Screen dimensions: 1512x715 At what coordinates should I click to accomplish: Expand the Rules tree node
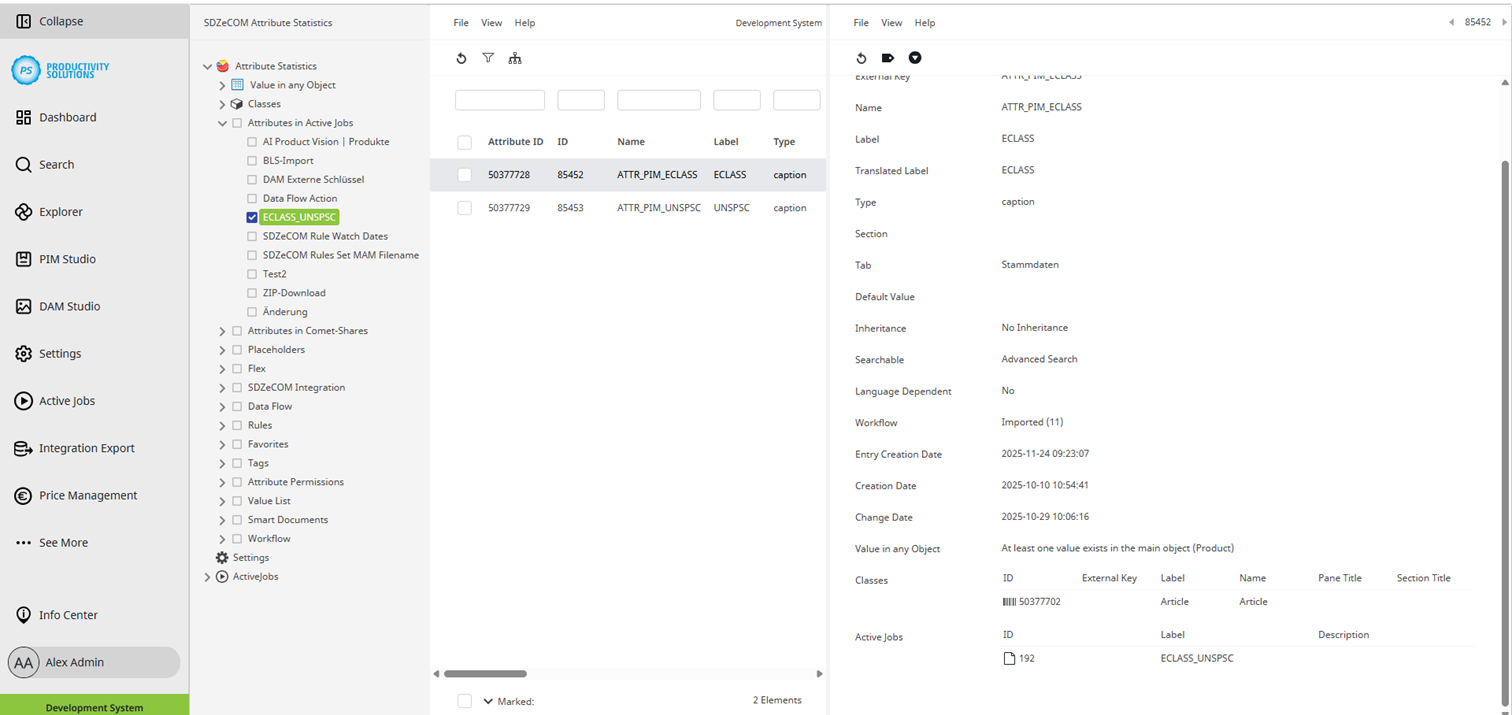pos(222,425)
